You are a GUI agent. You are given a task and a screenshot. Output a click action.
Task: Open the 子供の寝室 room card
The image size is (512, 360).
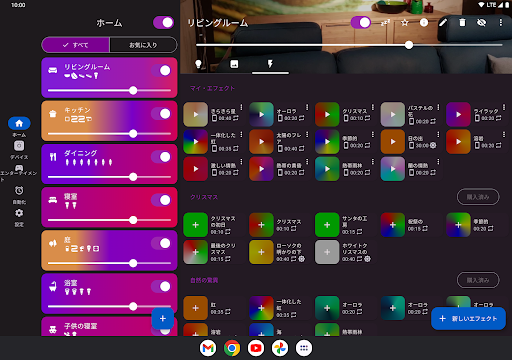[109, 326]
